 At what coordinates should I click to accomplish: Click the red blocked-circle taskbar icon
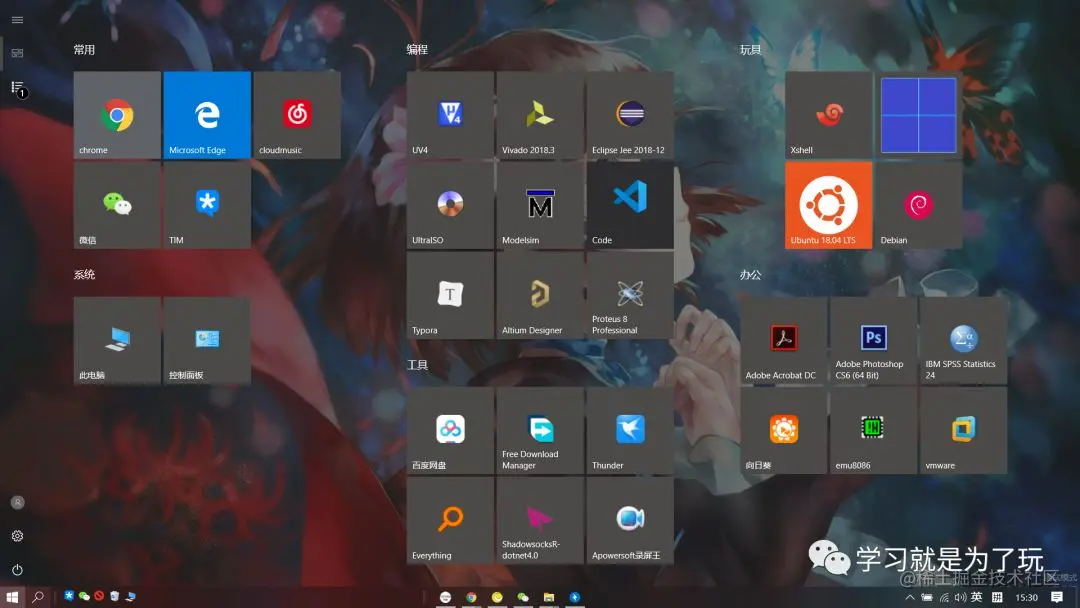[99, 596]
